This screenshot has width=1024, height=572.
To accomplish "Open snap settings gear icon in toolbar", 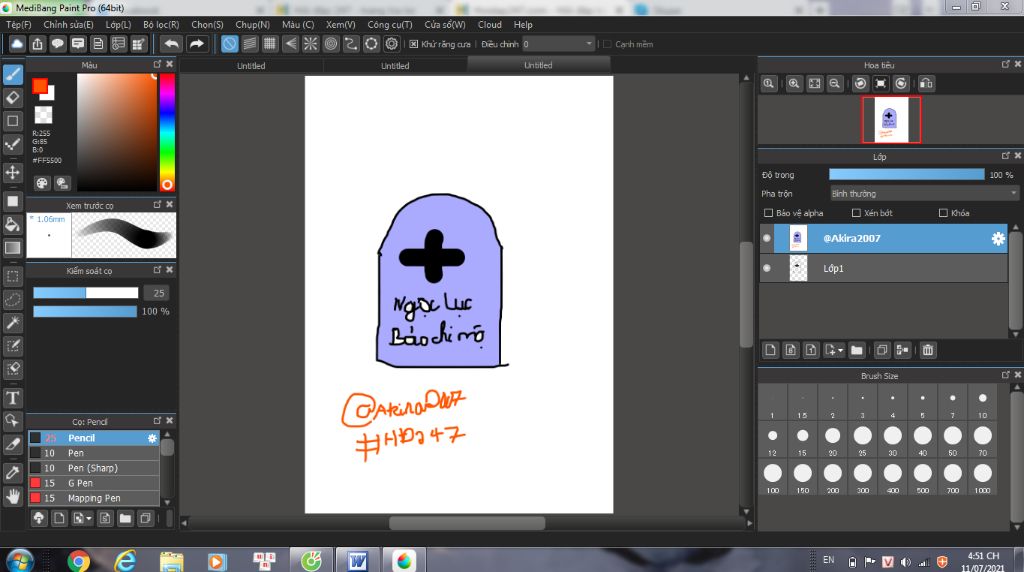I will [391, 44].
